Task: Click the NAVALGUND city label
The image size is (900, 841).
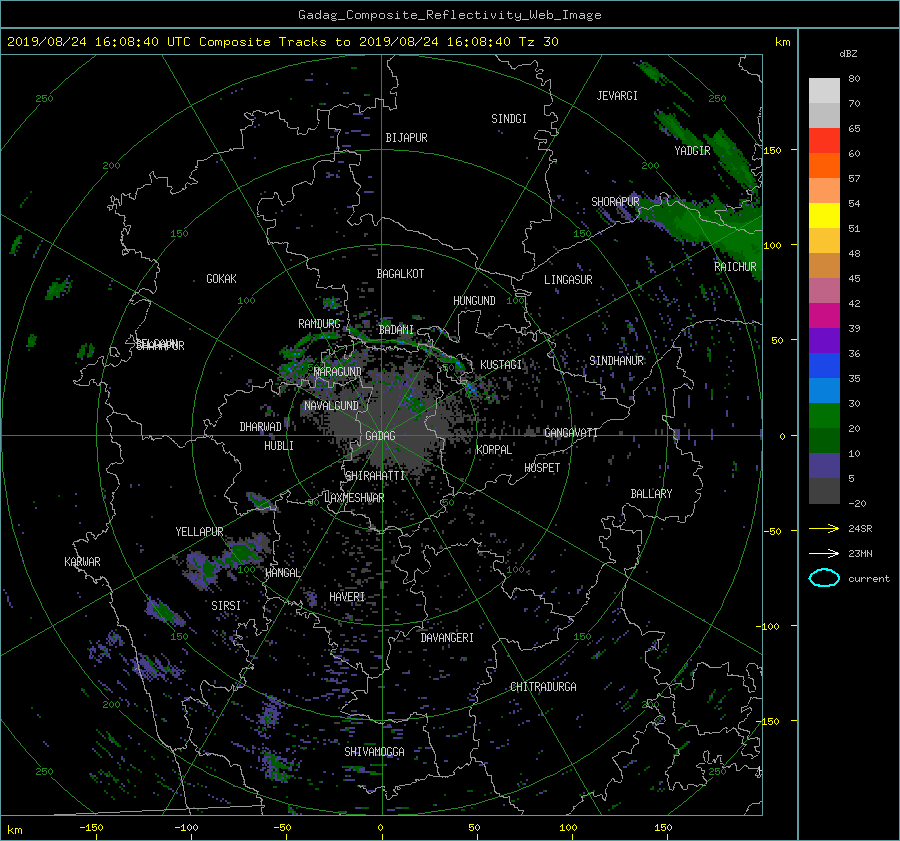Action: coord(331,405)
